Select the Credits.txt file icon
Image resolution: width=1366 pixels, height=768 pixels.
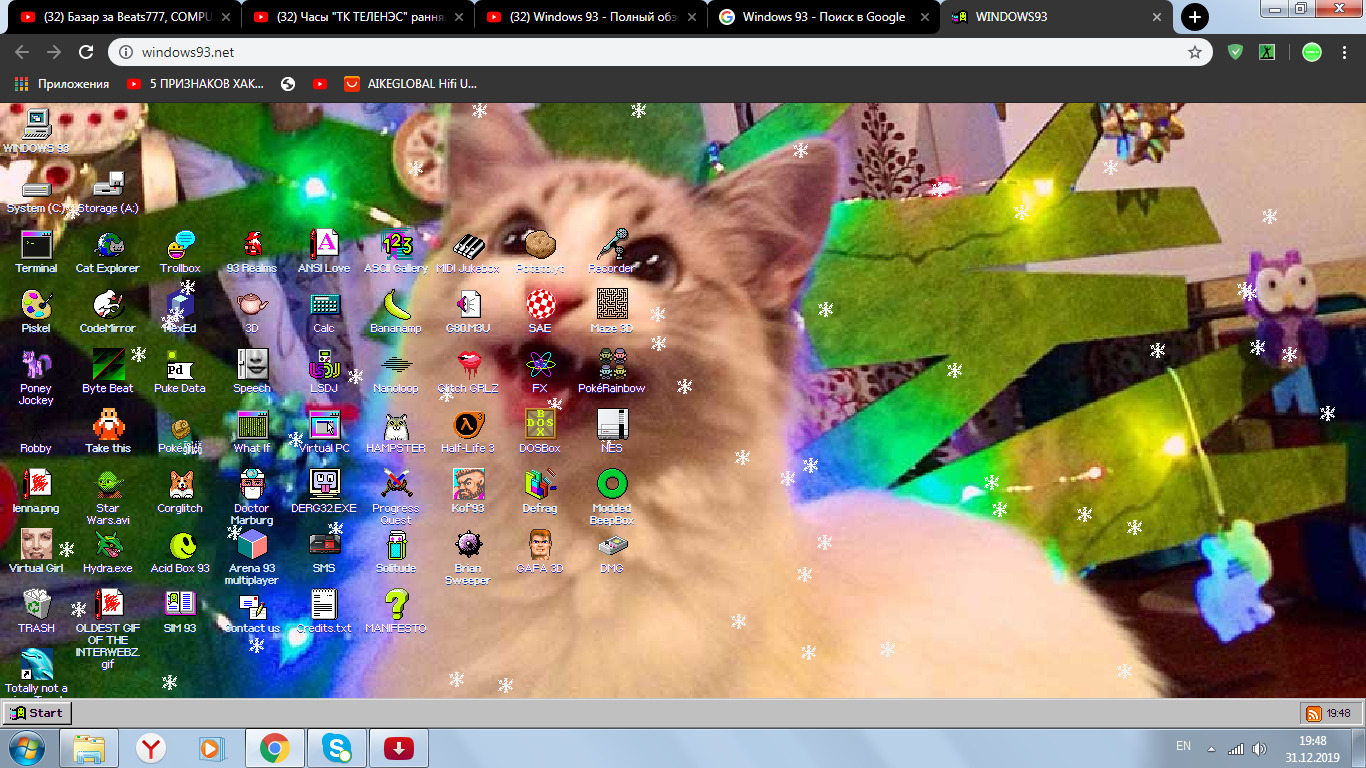(324, 606)
